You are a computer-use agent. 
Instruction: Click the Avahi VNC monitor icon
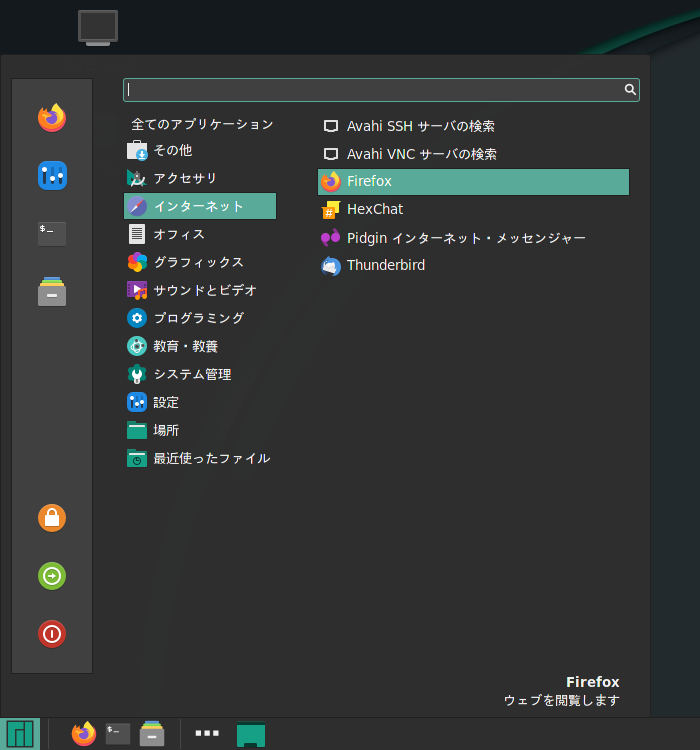331,154
